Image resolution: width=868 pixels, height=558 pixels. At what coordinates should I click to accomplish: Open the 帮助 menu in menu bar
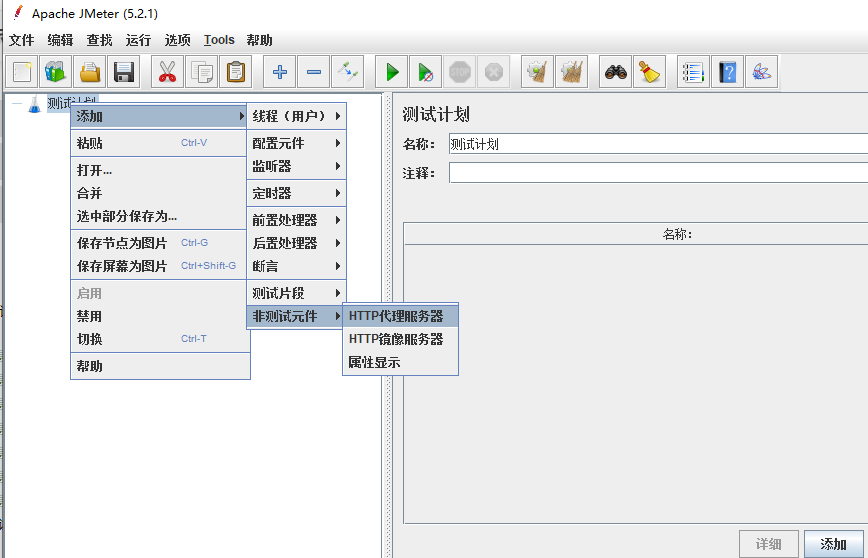pos(260,40)
